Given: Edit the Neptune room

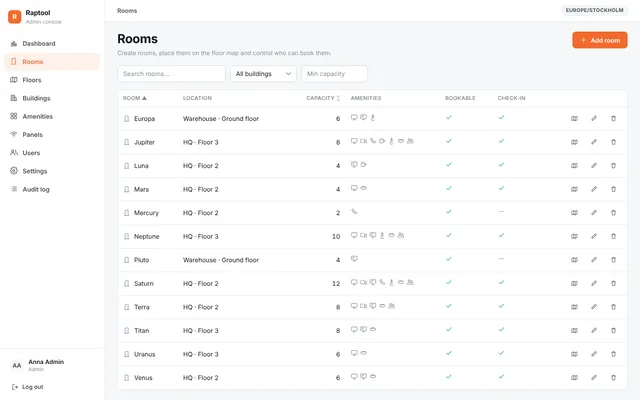Looking at the screenshot, I should coord(594,236).
